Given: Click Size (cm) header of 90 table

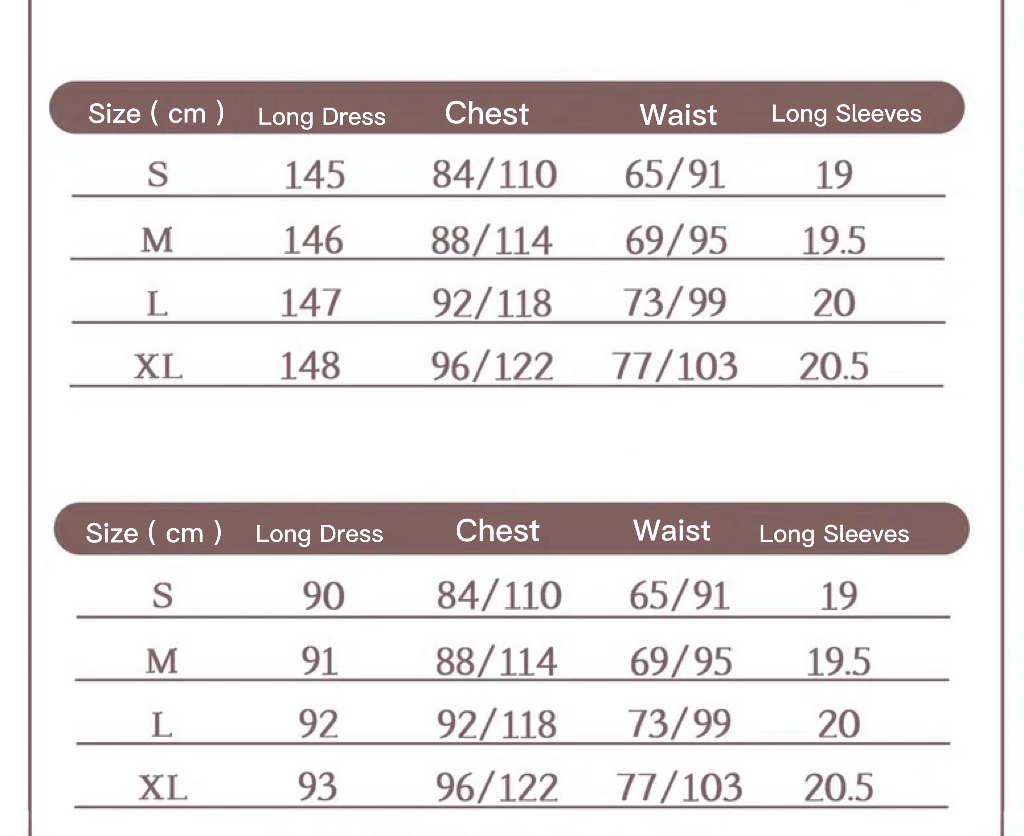Looking at the screenshot, I should (x=154, y=533).
